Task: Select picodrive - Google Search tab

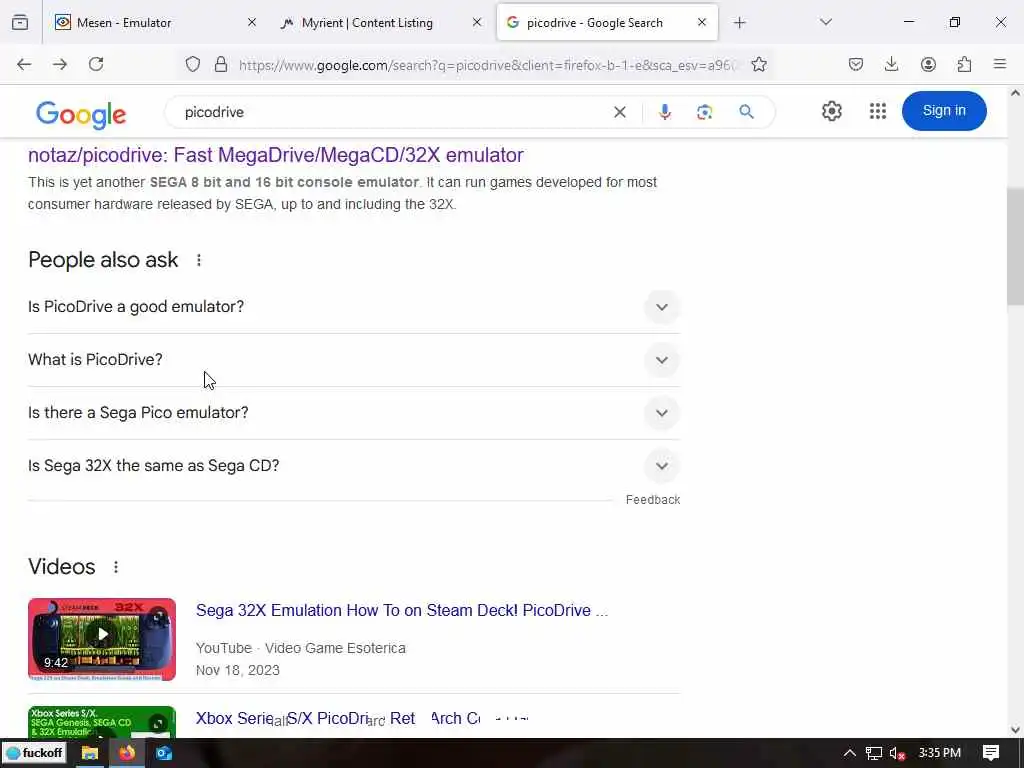Action: 607,23
